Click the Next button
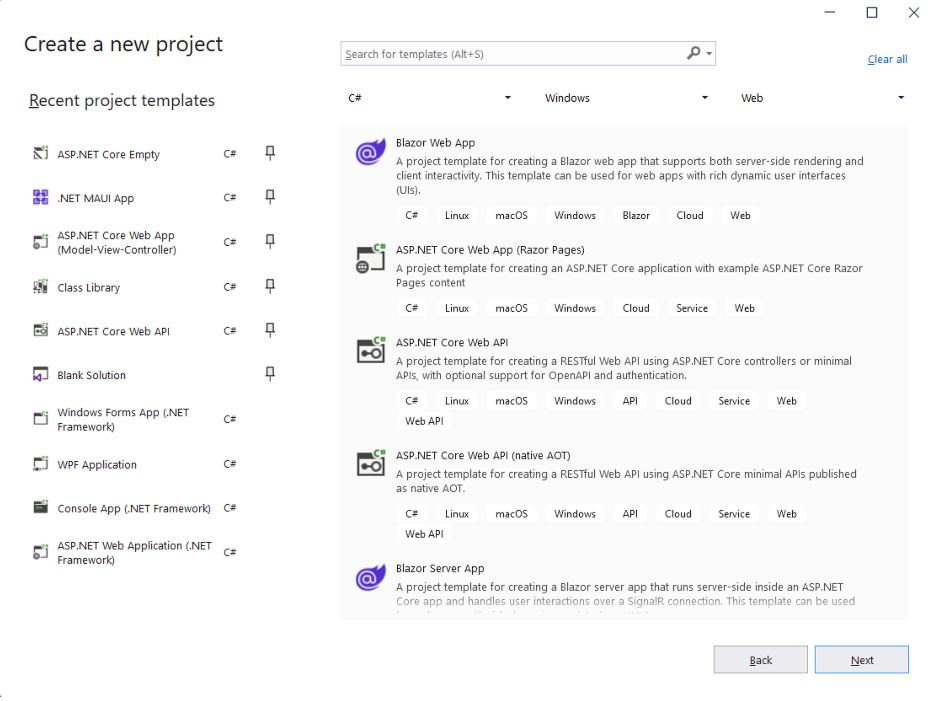Screen dimensions: 929x701 point(861,660)
